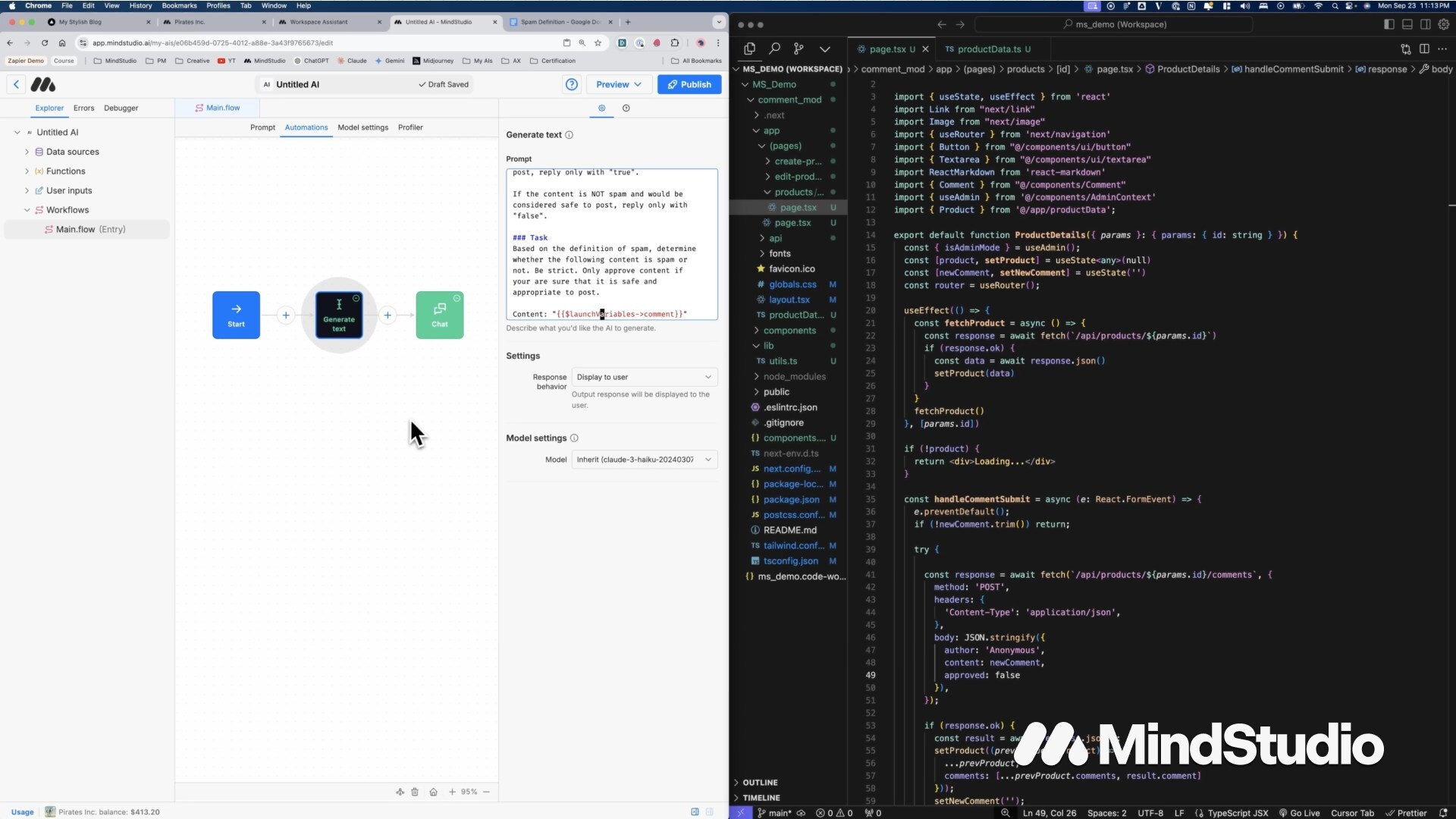Open the VS Code Source Control view

pyautogui.click(x=798, y=49)
